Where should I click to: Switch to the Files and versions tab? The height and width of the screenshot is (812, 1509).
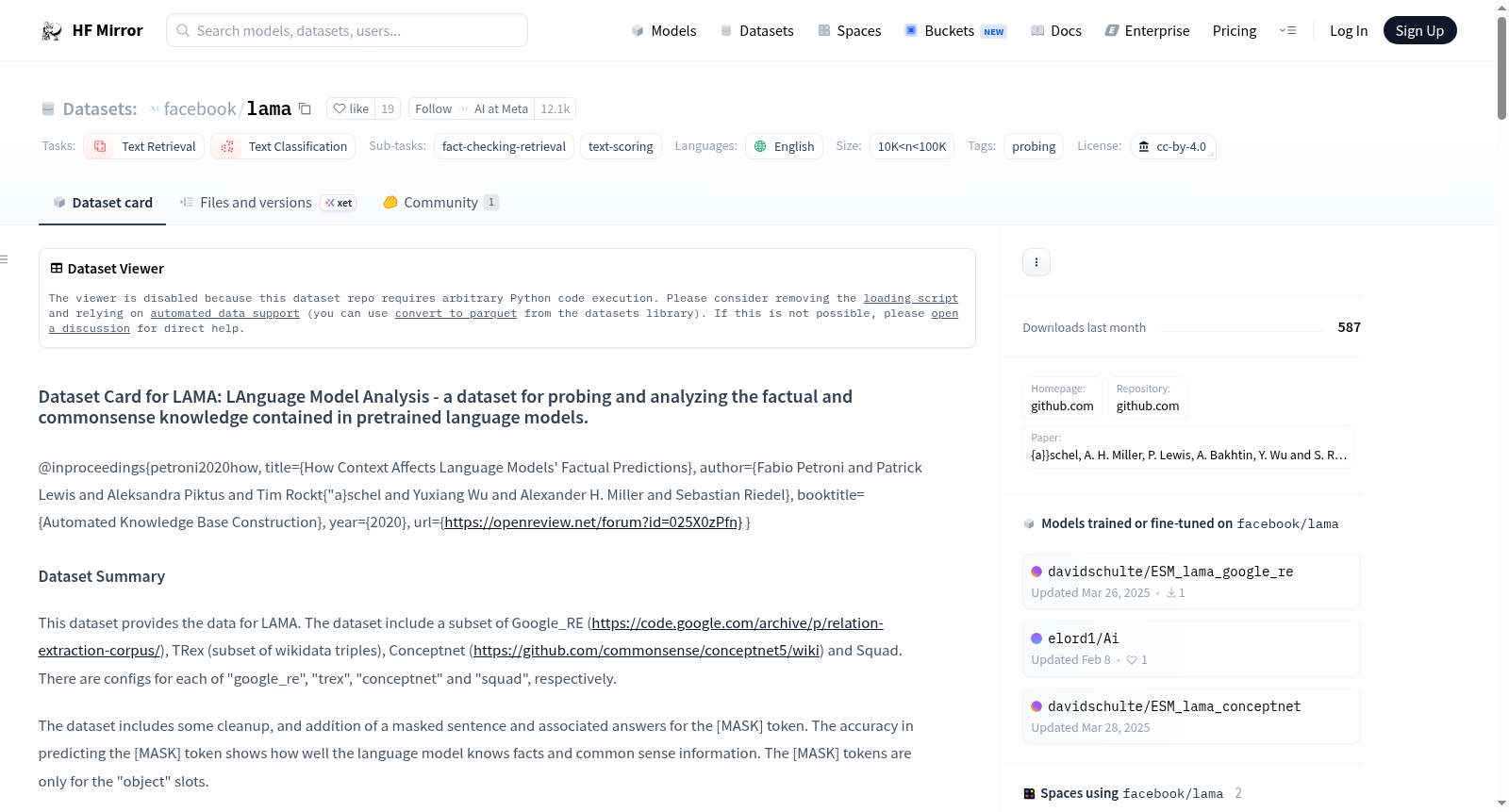[268, 202]
